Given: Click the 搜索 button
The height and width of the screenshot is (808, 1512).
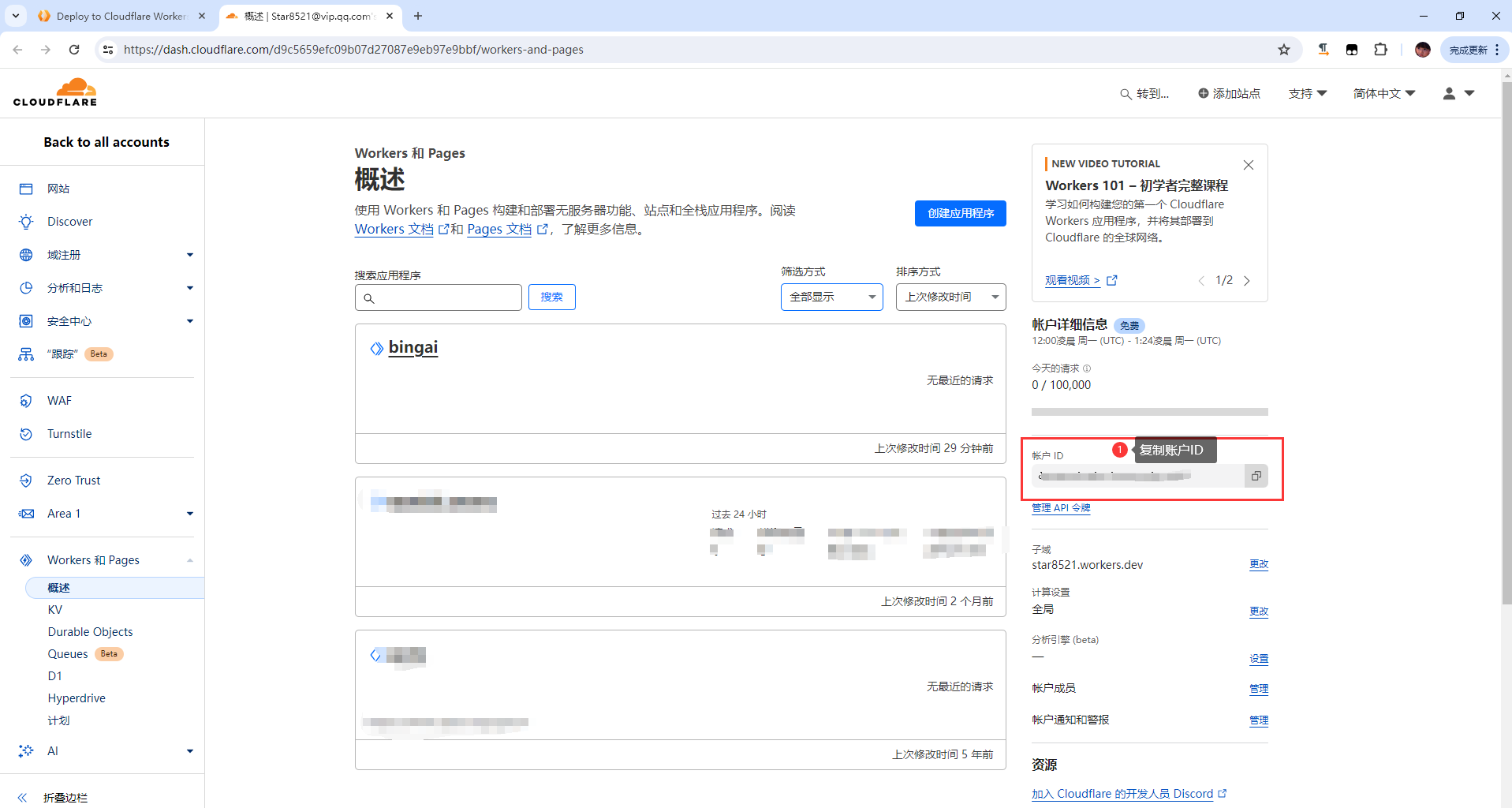Looking at the screenshot, I should [x=552, y=297].
